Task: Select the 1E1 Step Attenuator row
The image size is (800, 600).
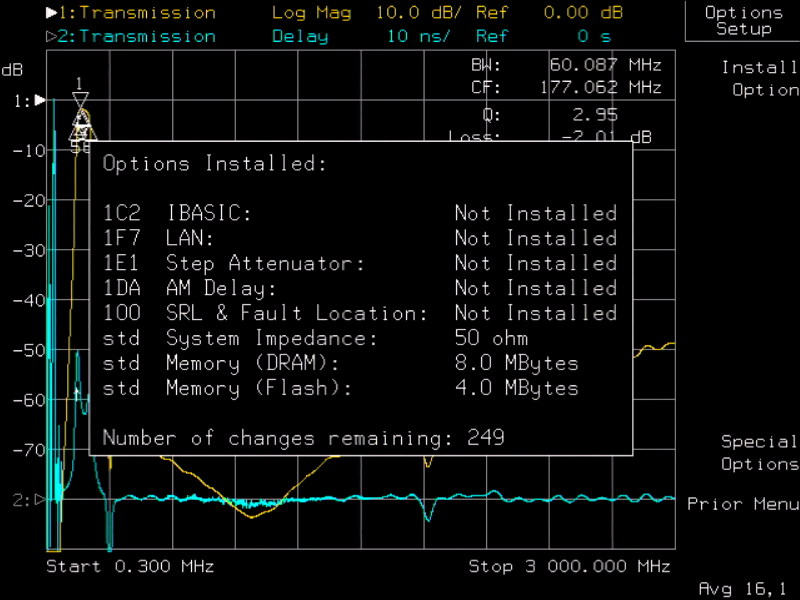Action: (x=359, y=263)
